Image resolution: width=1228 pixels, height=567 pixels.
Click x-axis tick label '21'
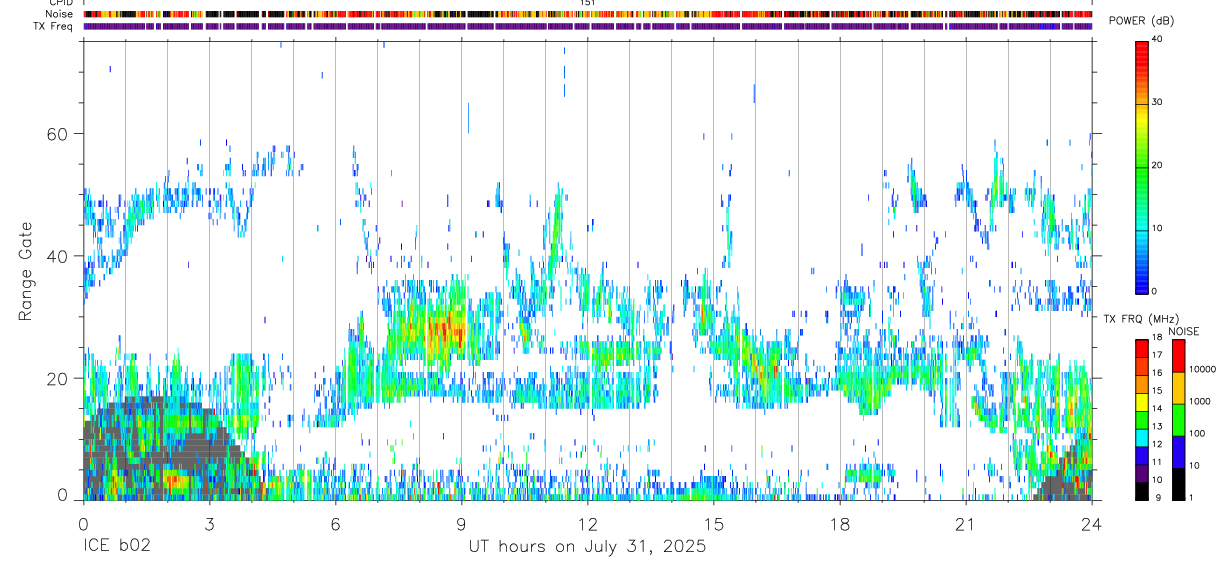point(966,524)
